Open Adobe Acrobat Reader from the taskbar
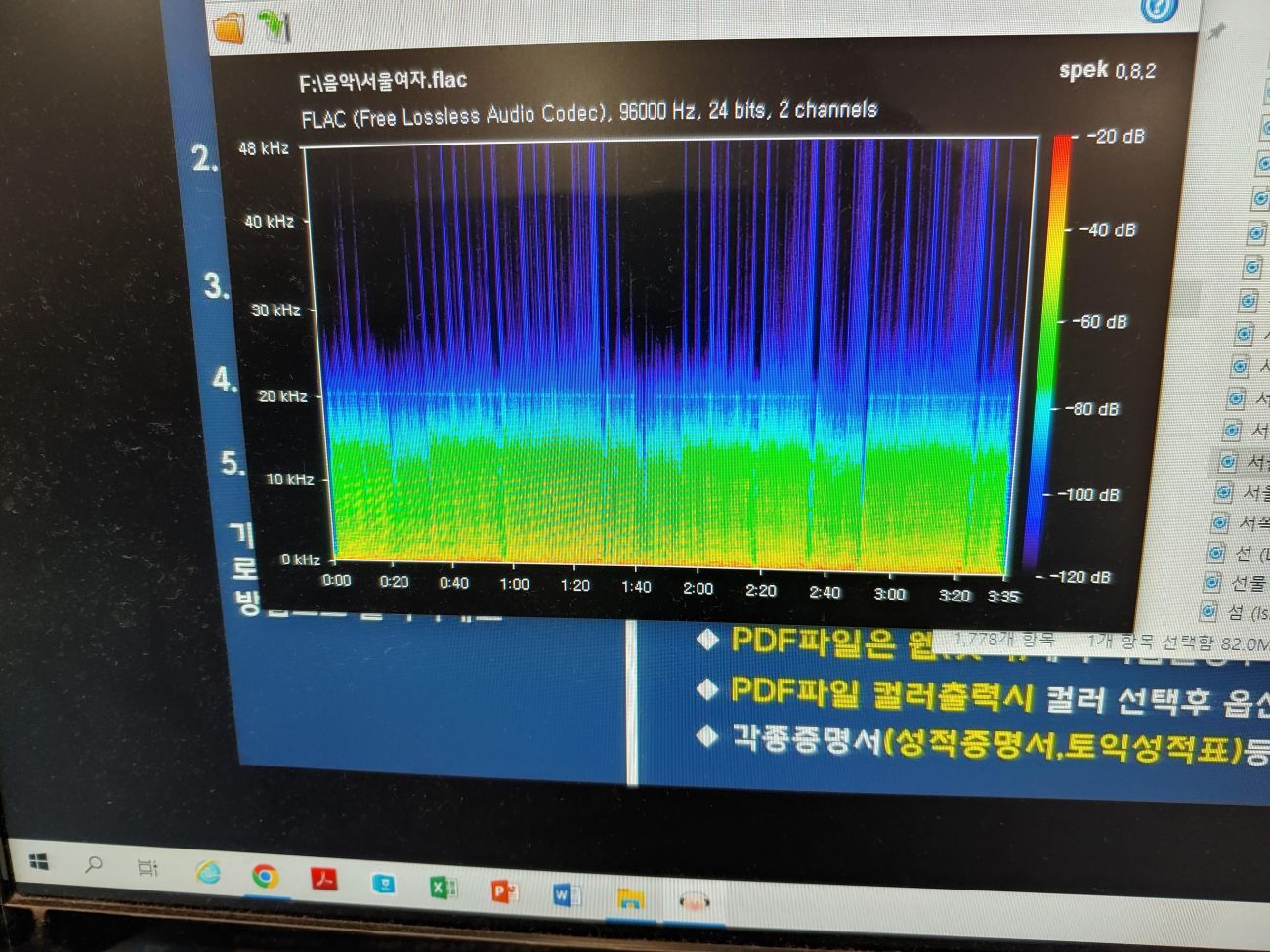 323,879
